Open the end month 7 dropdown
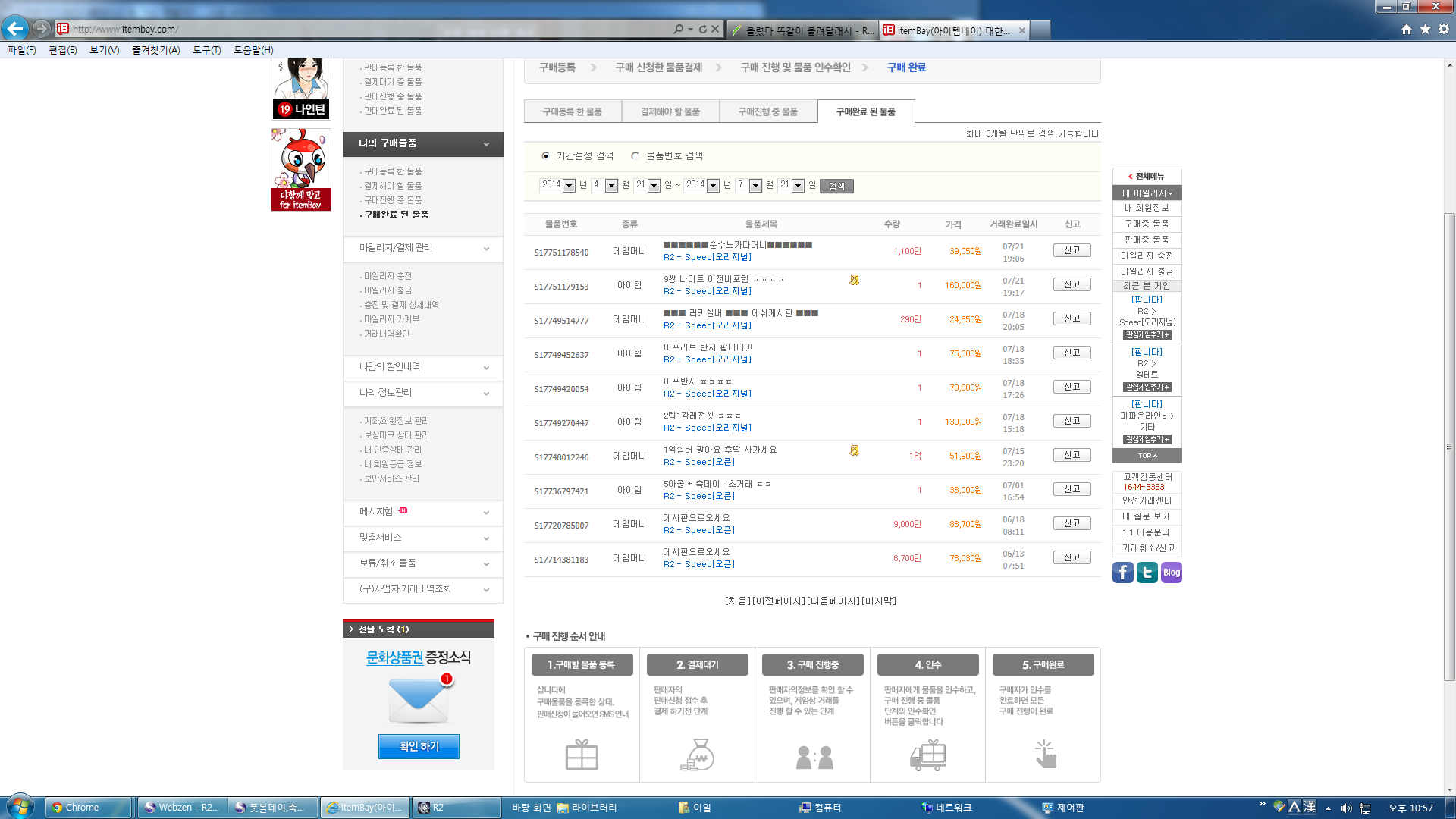 coord(755,186)
